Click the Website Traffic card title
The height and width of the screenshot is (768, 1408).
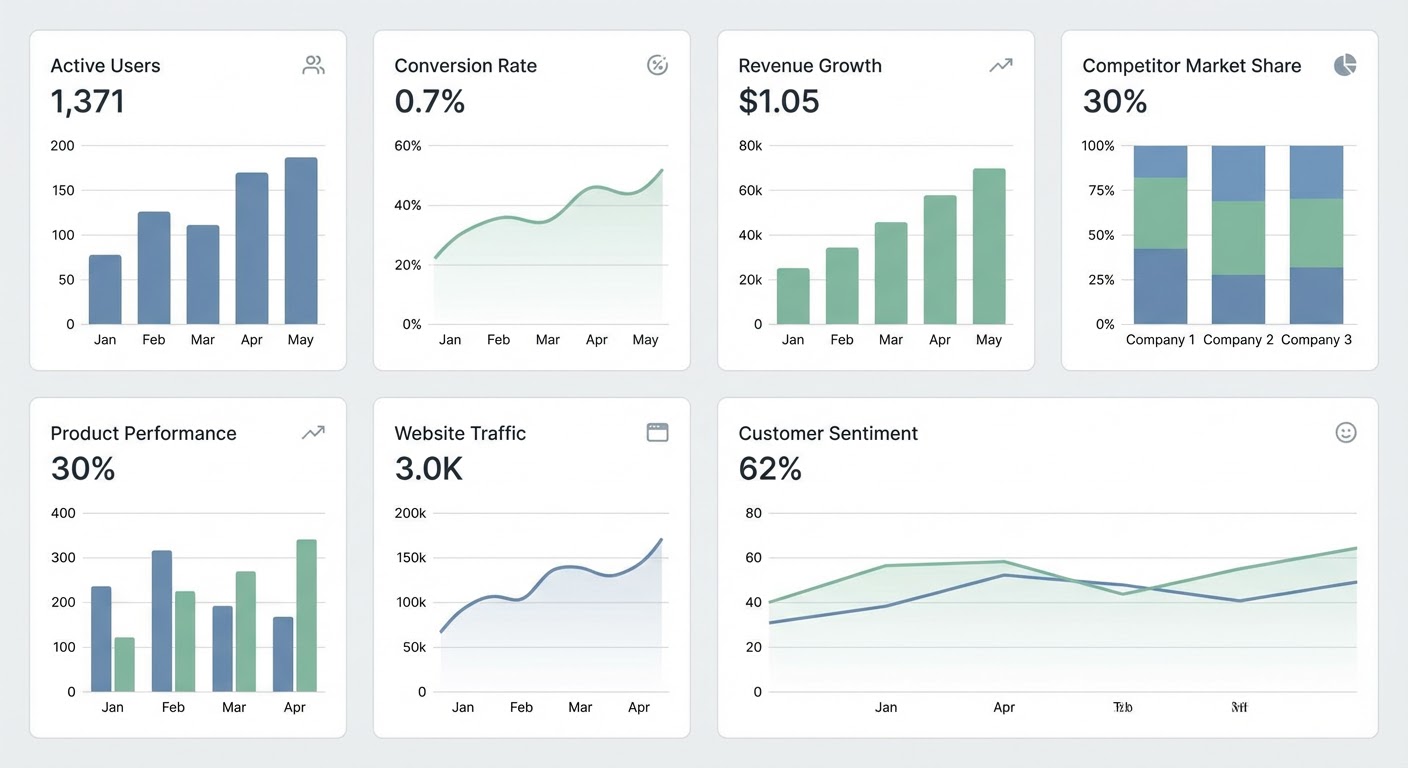(460, 433)
